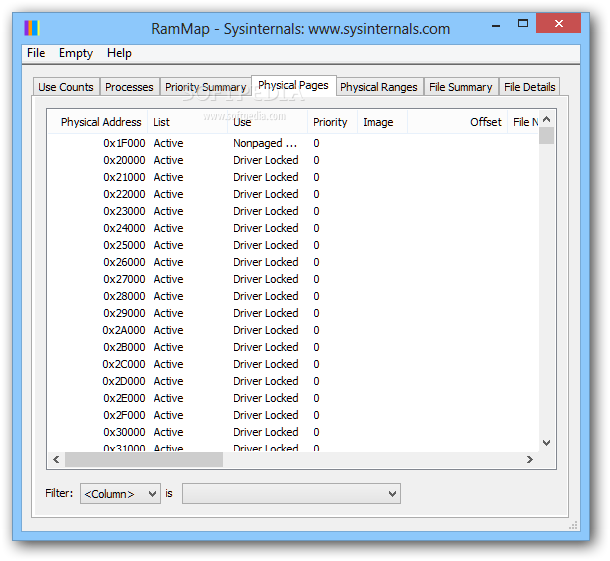Switch to the Priority Summary tab
610x561 pixels.
tap(205, 87)
